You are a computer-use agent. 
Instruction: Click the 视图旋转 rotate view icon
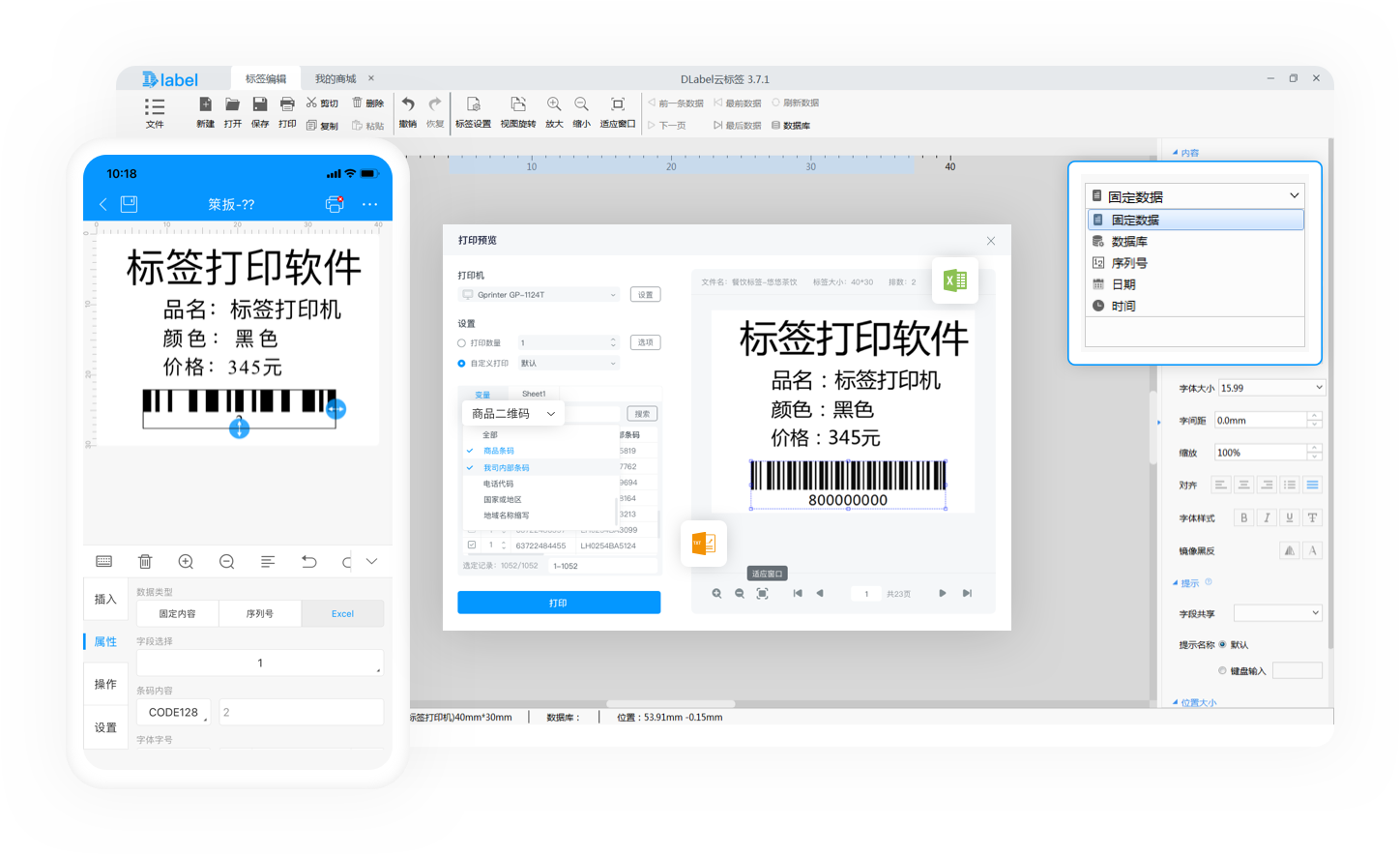(518, 104)
